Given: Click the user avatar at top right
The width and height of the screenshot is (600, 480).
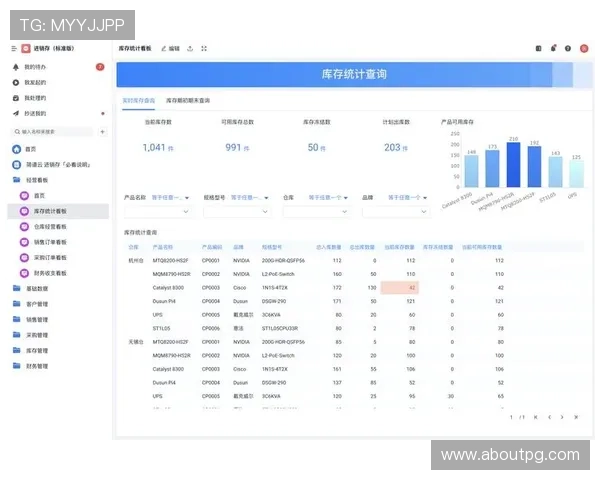Looking at the screenshot, I should (x=583, y=48).
